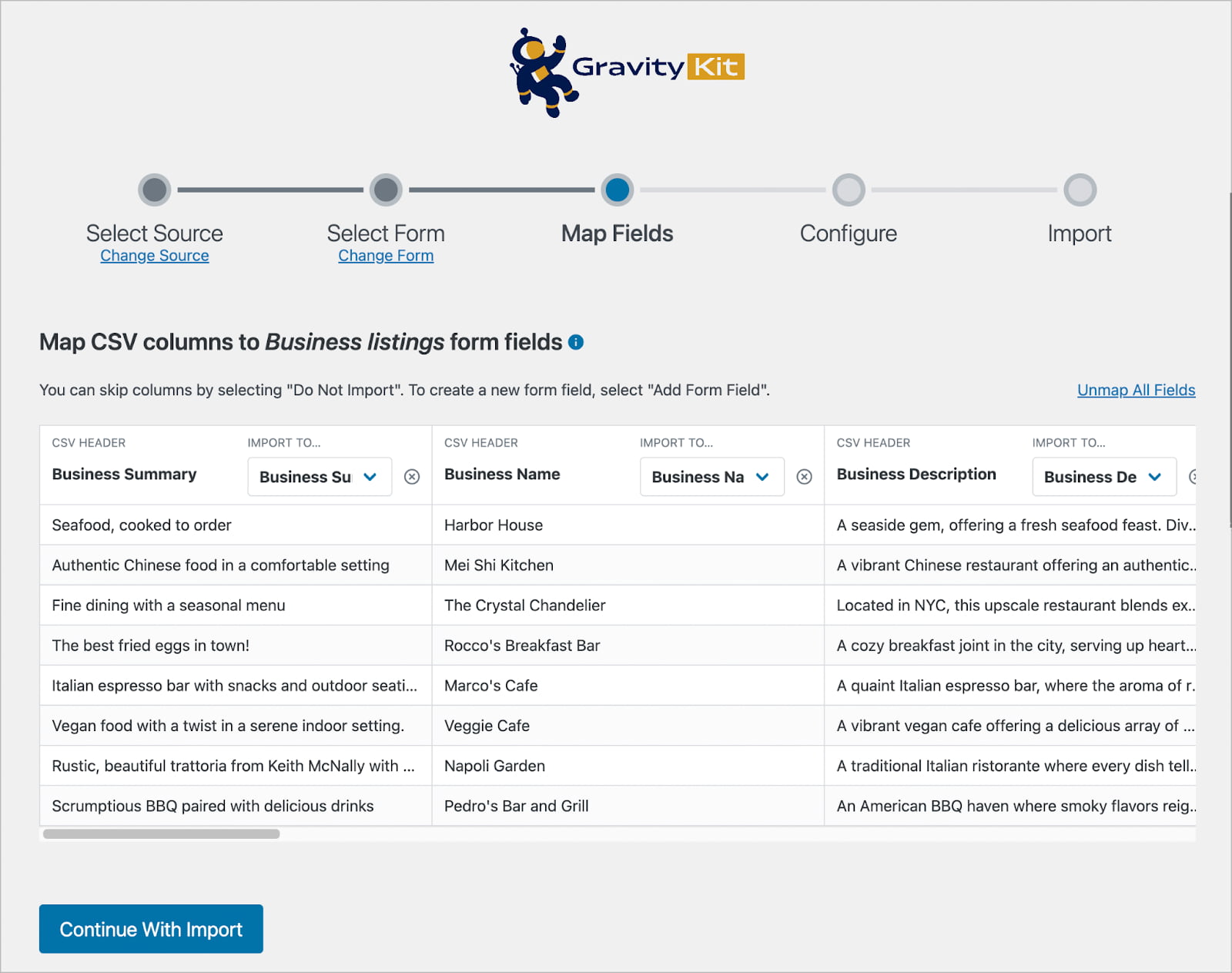Click the Change Source link
Image resolution: width=1232 pixels, height=973 pixels.
pos(155,256)
